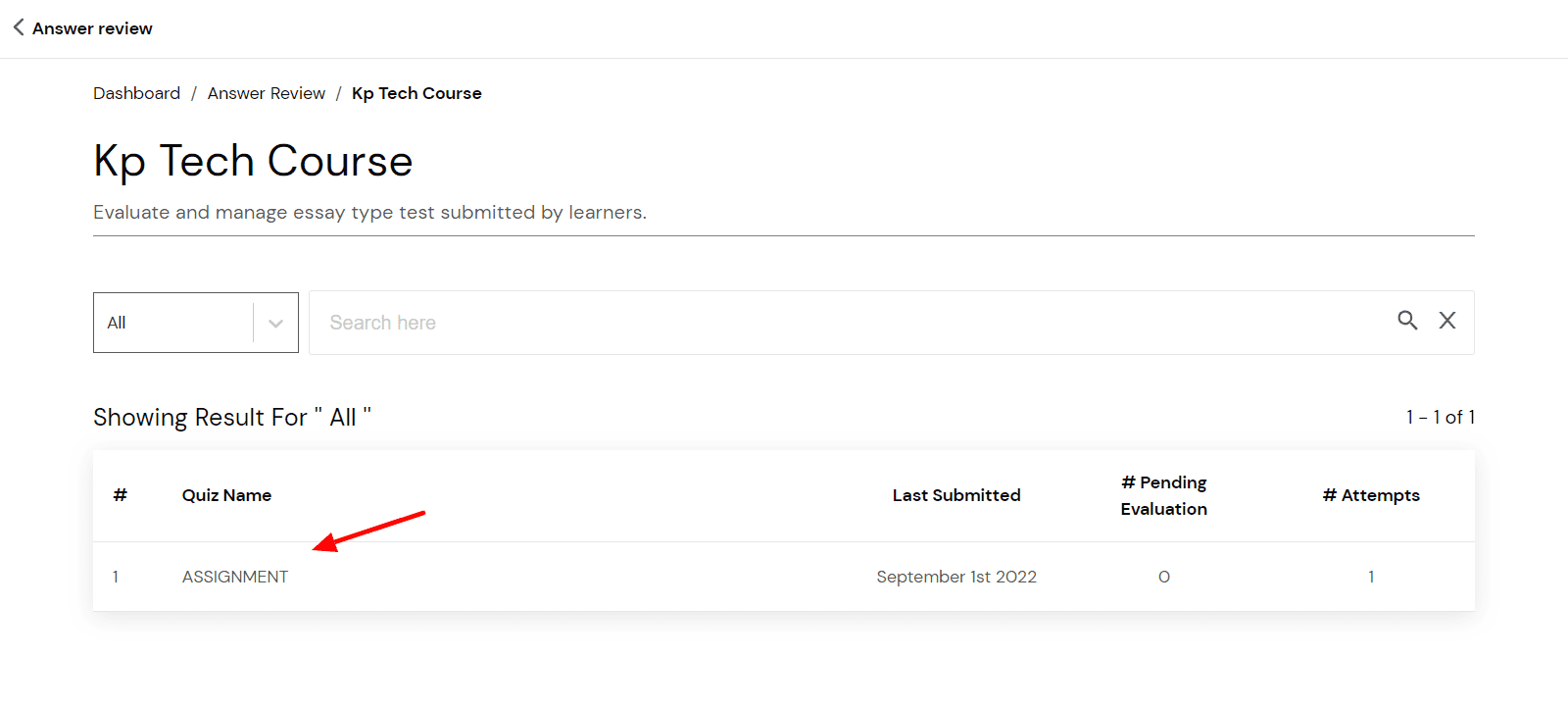Viewport: 1568px width, 708px height.
Task: Click the Quiz Name column header
Action: coord(226,495)
